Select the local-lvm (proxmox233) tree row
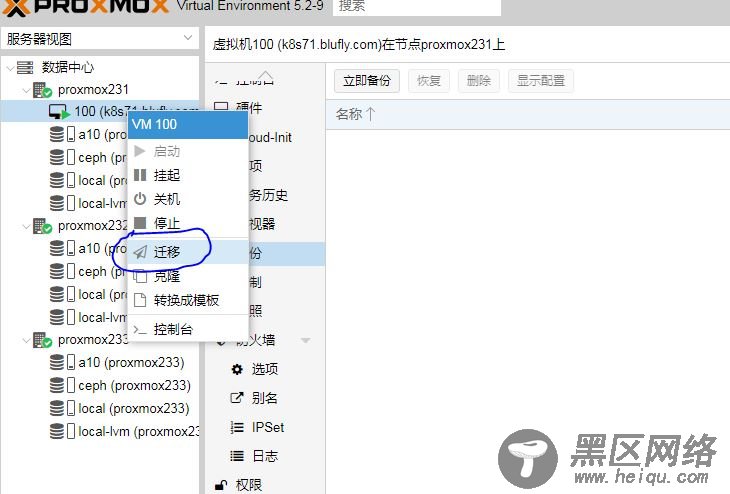The height and width of the screenshot is (494, 730). point(100,431)
